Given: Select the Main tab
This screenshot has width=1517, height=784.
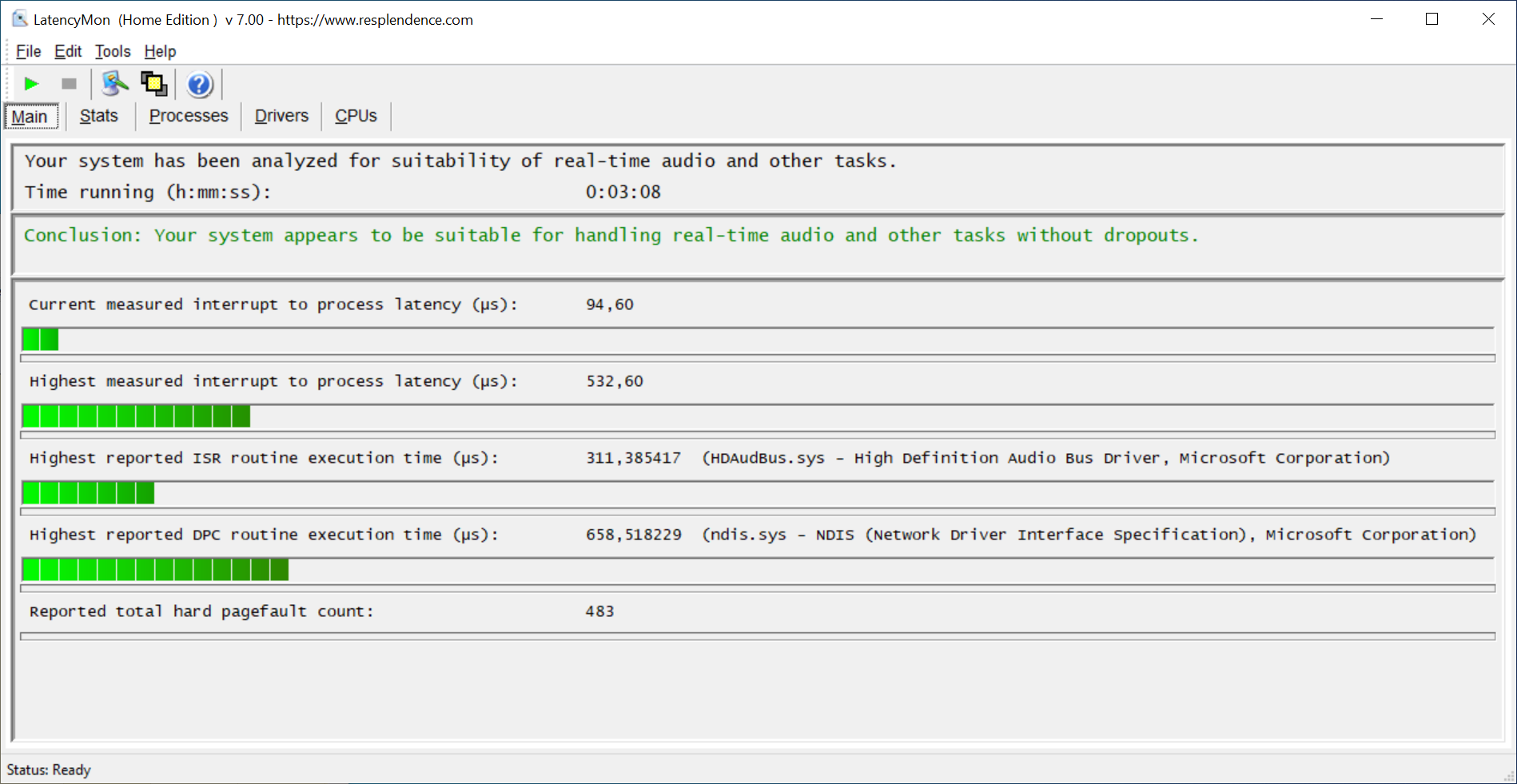Looking at the screenshot, I should coord(30,117).
